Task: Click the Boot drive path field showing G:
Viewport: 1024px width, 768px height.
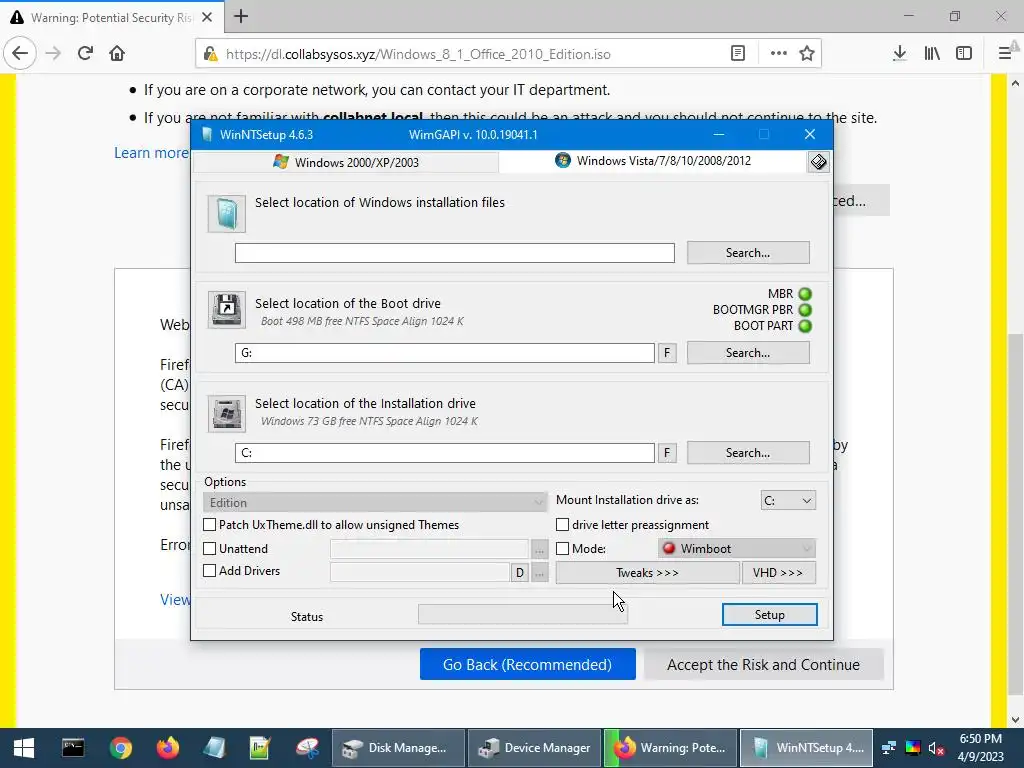Action: click(x=445, y=353)
